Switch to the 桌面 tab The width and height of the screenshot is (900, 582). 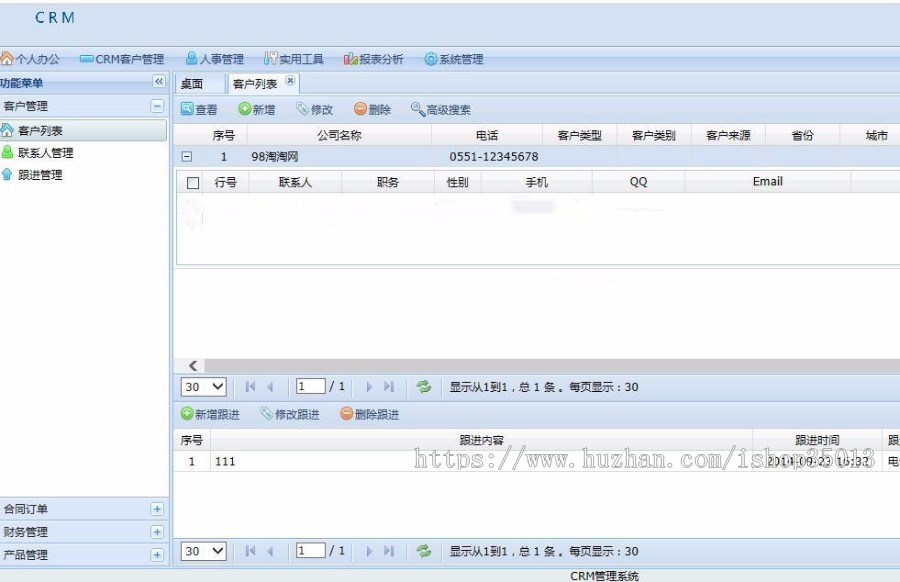196,84
